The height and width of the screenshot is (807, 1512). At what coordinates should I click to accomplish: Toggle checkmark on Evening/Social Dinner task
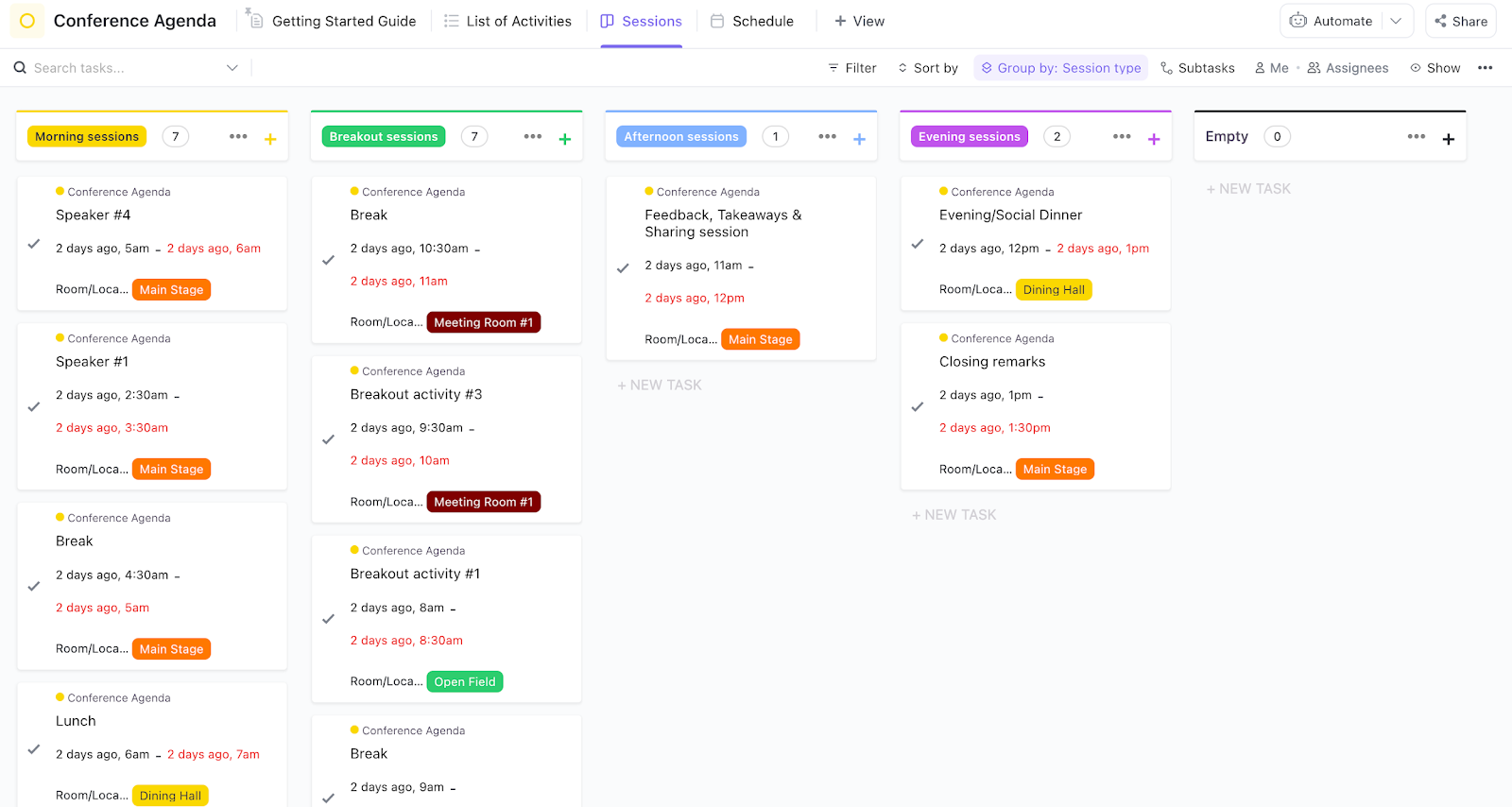click(918, 244)
